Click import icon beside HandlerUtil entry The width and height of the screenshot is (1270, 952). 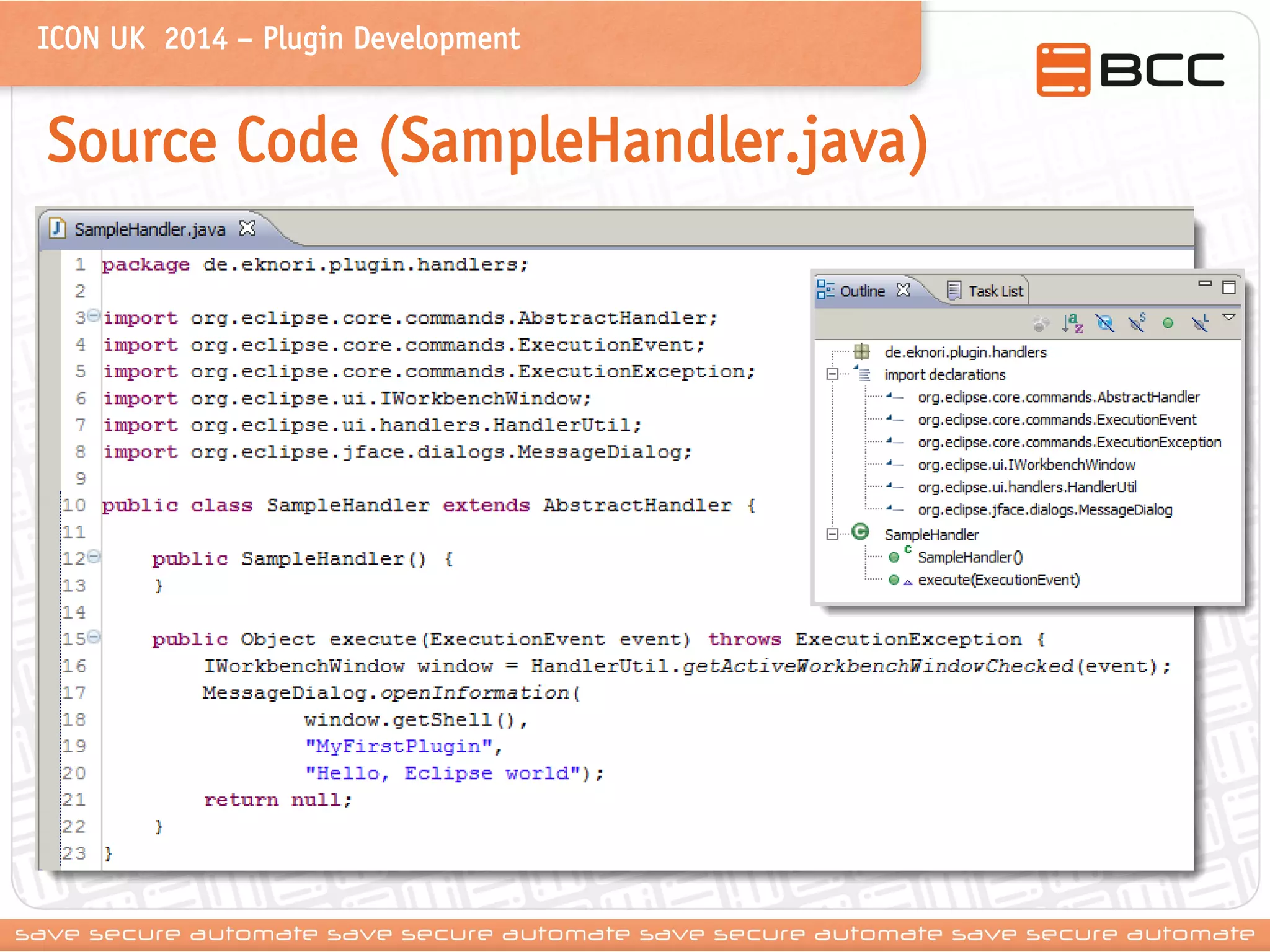894,486
